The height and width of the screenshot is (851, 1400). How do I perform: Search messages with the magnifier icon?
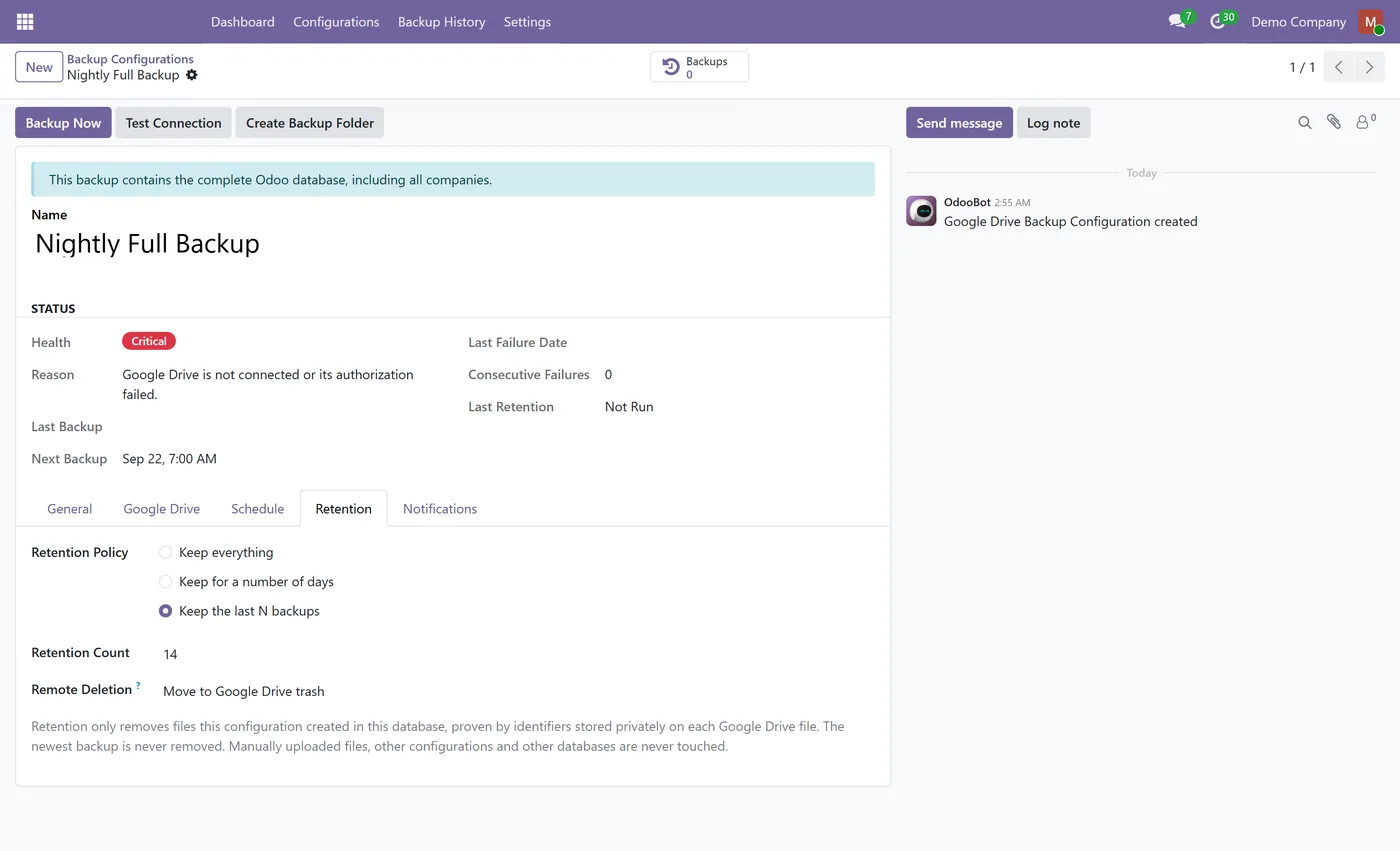[x=1305, y=122]
